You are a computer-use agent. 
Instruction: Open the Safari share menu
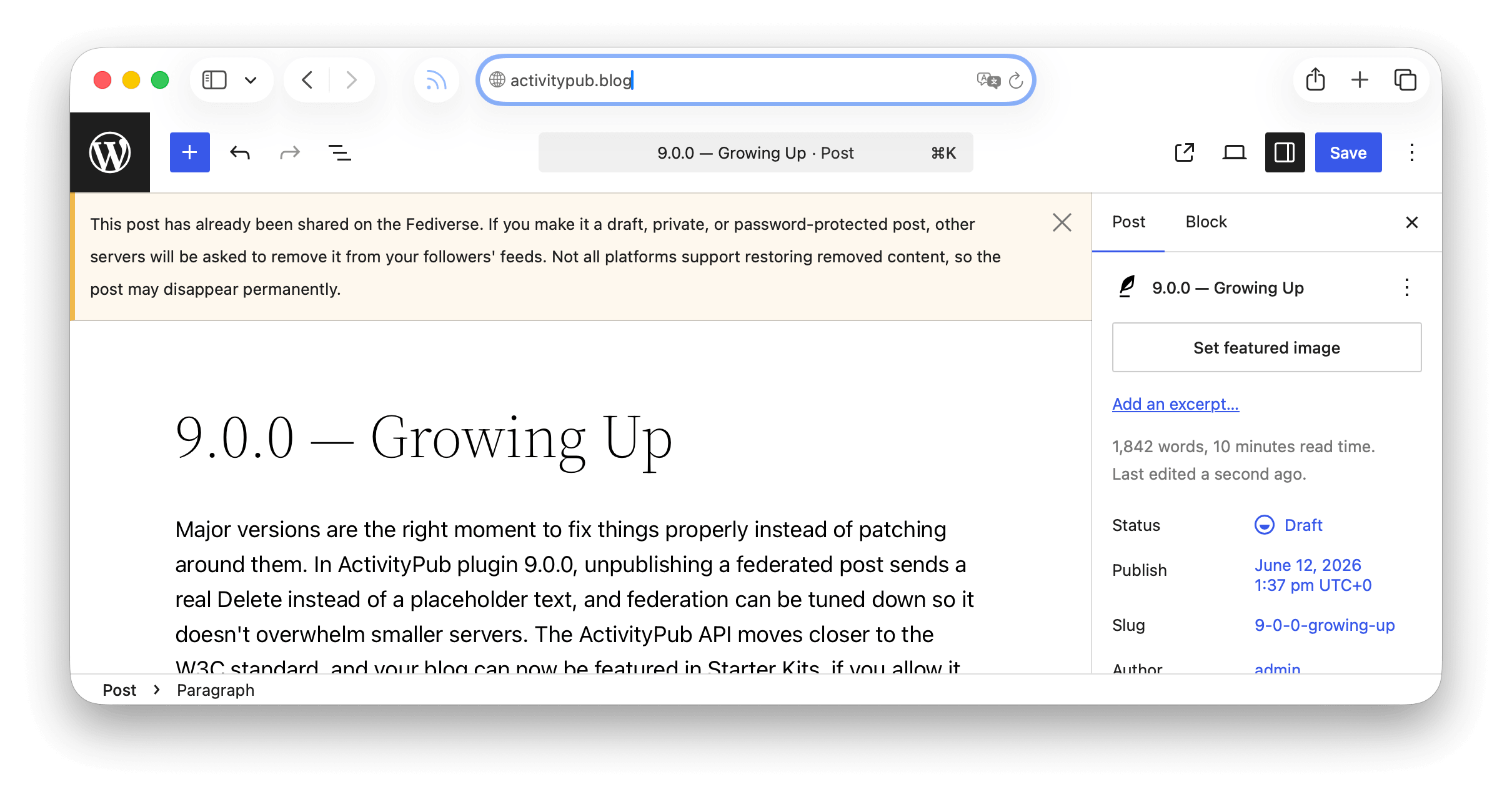click(1315, 80)
